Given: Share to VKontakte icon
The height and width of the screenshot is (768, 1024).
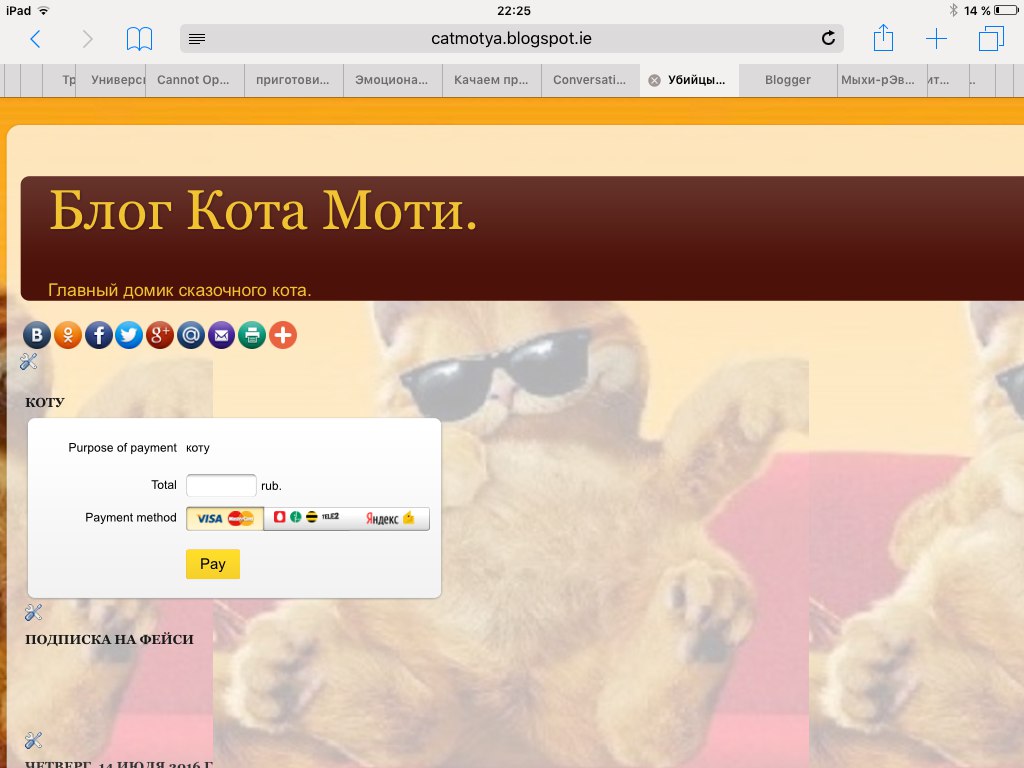Looking at the screenshot, I should point(37,335).
